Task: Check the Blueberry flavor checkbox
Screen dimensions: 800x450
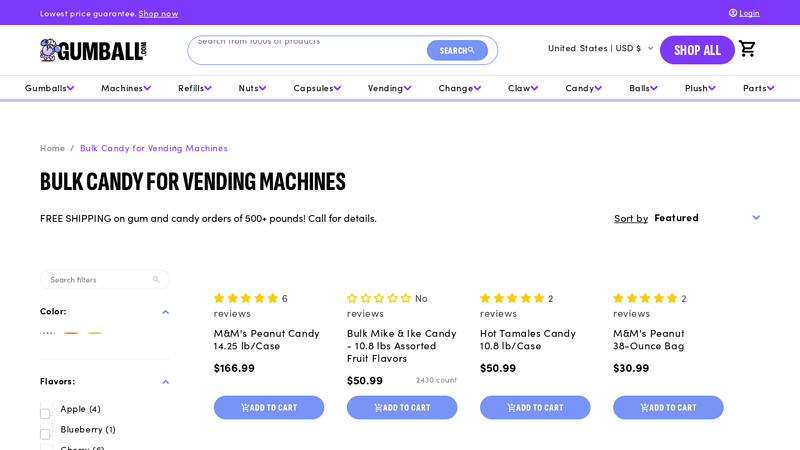Action: point(45,433)
